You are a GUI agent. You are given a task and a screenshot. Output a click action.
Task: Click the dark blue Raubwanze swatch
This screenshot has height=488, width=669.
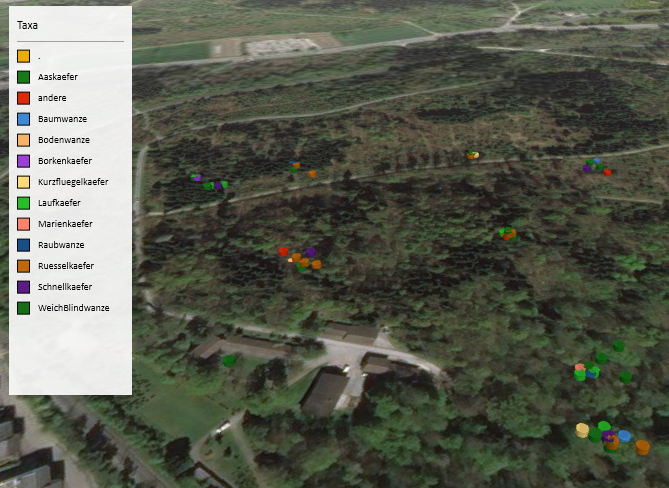click(x=23, y=245)
